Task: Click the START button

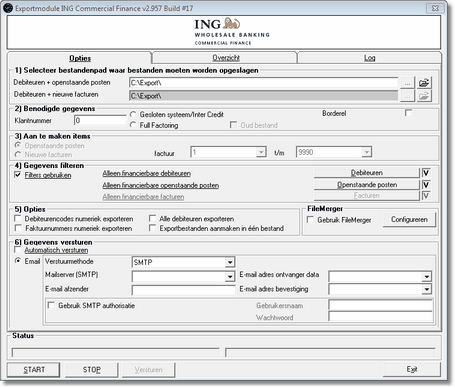Action: pyautogui.click(x=34, y=370)
